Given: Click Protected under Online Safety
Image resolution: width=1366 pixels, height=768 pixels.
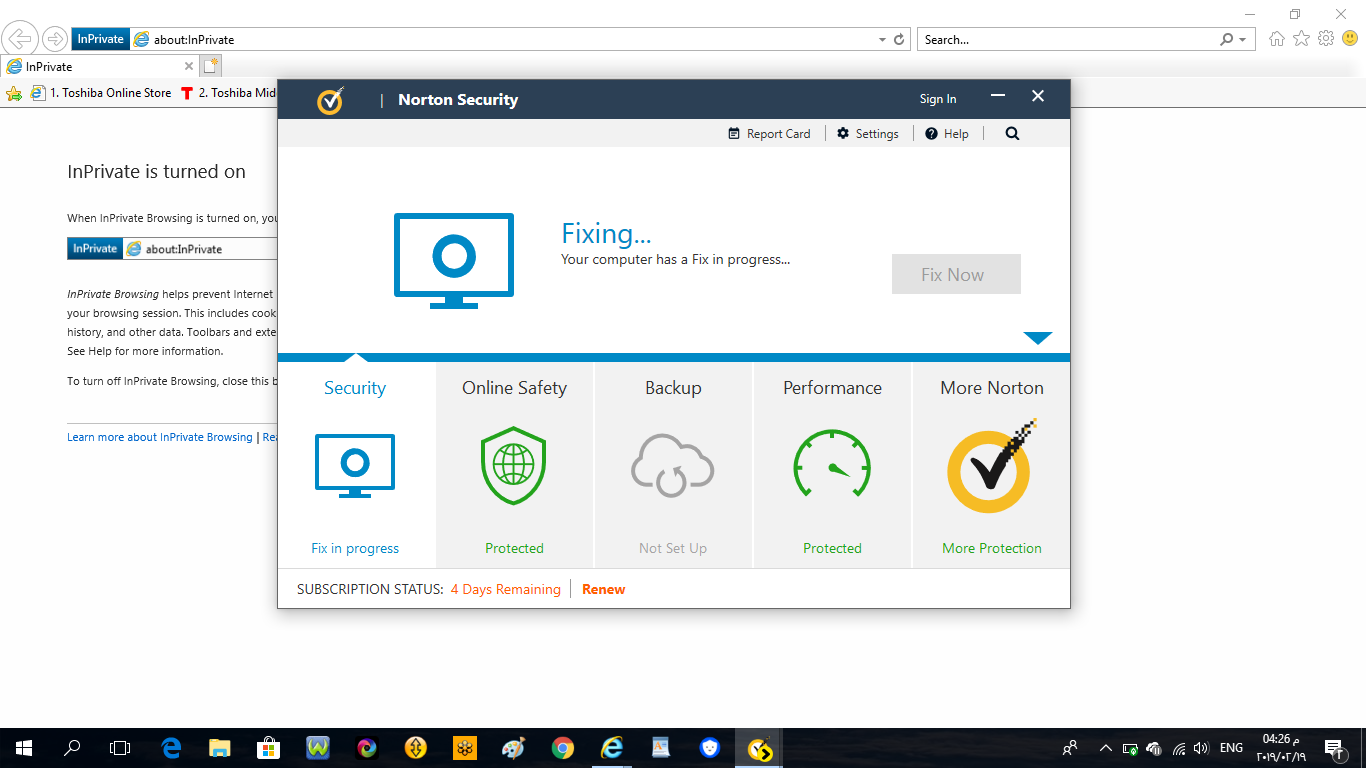Looking at the screenshot, I should 514,548.
